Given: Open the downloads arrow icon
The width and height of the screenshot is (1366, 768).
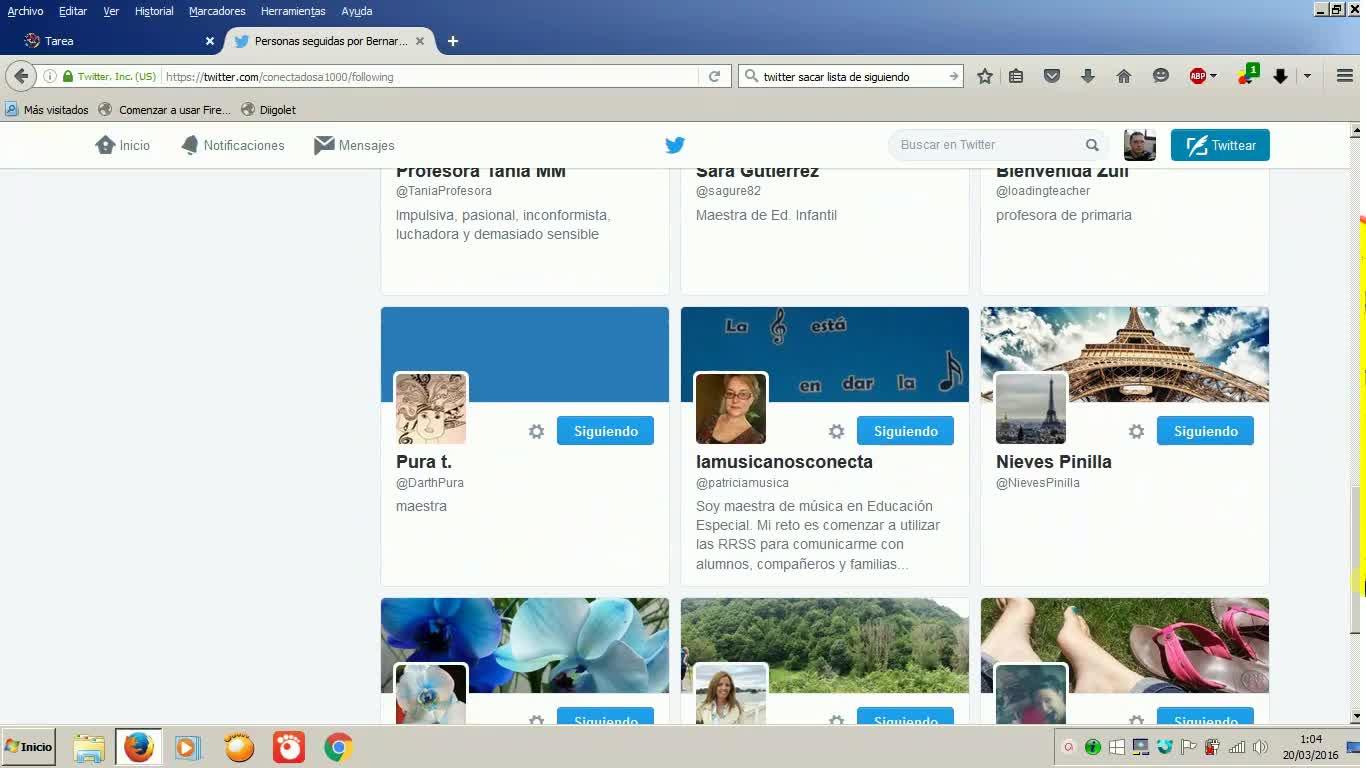Looking at the screenshot, I should pos(1088,76).
